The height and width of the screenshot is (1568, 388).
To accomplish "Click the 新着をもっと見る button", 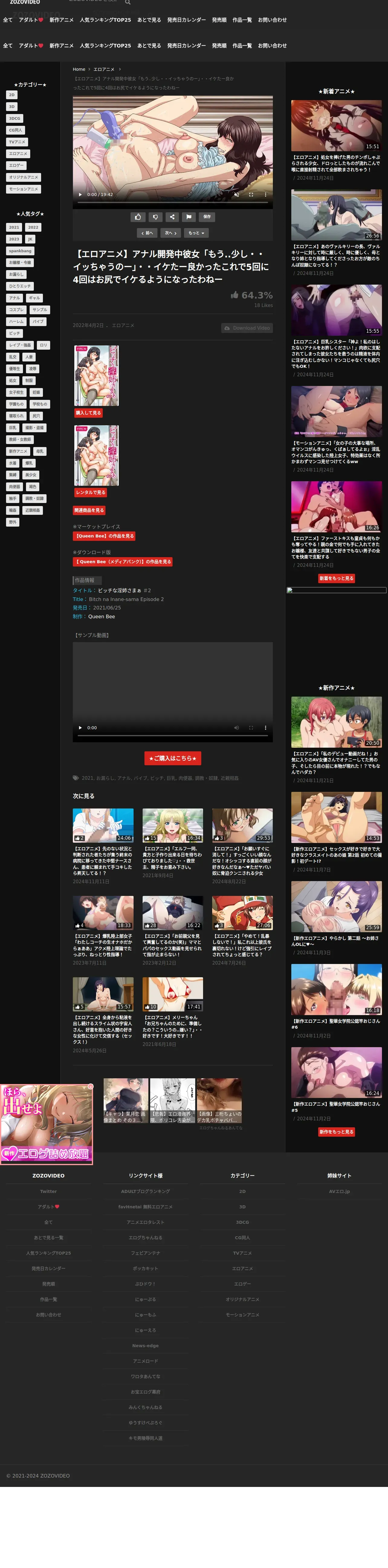I will click(336, 579).
